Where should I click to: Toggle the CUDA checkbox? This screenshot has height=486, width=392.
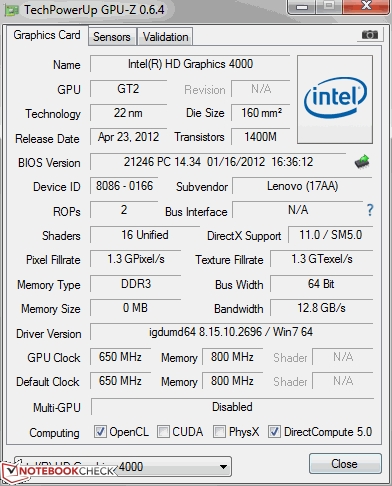[163, 432]
